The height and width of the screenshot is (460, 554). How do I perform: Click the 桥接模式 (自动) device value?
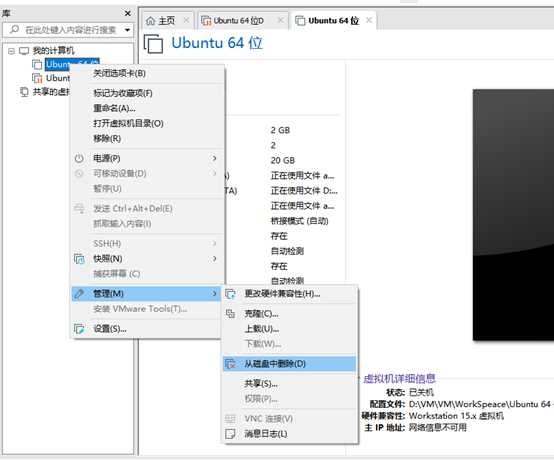click(x=300, y=221)
